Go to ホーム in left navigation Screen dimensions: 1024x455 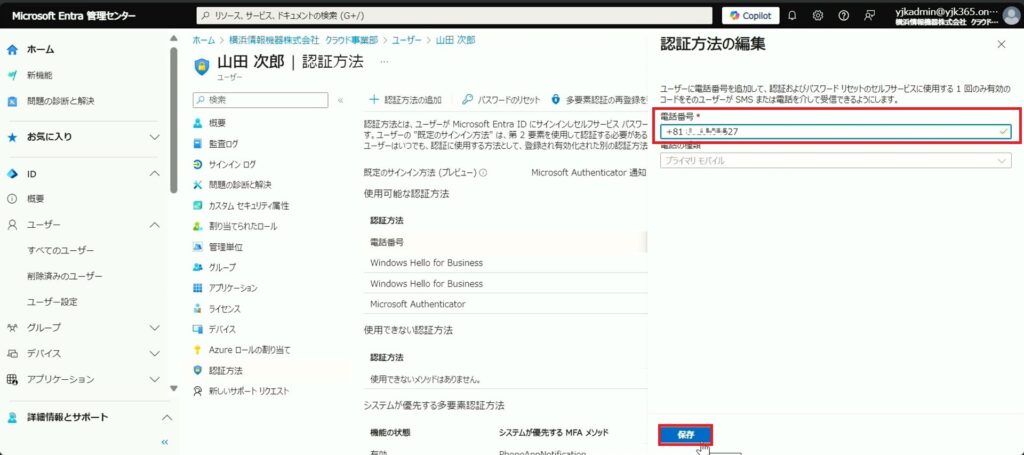pyautogui.click(x=40, y=50)
